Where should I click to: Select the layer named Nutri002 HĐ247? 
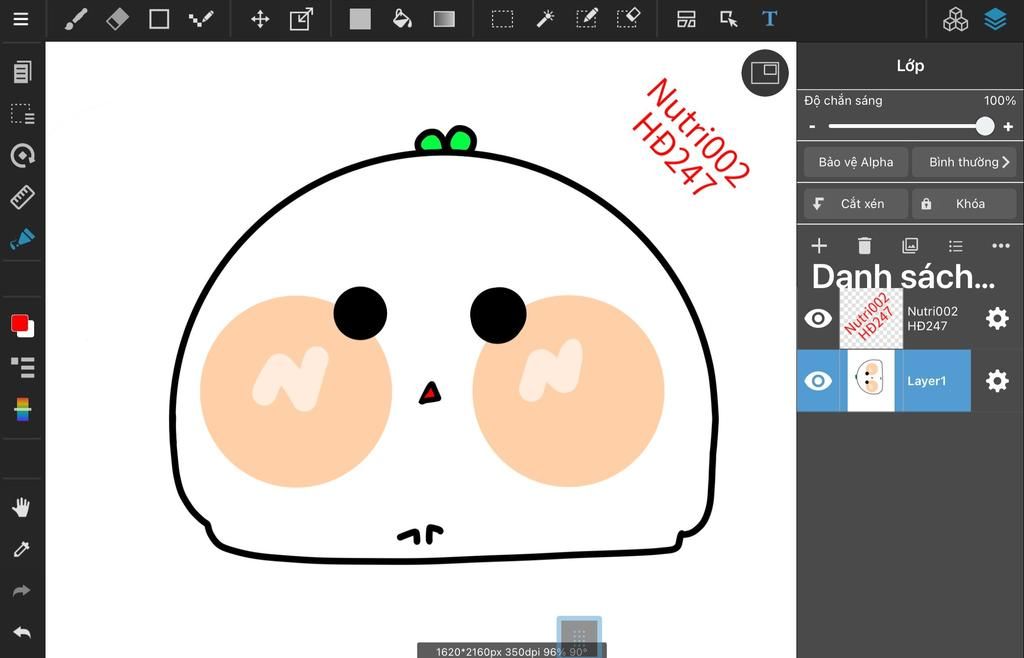click(x=933, y=319)
